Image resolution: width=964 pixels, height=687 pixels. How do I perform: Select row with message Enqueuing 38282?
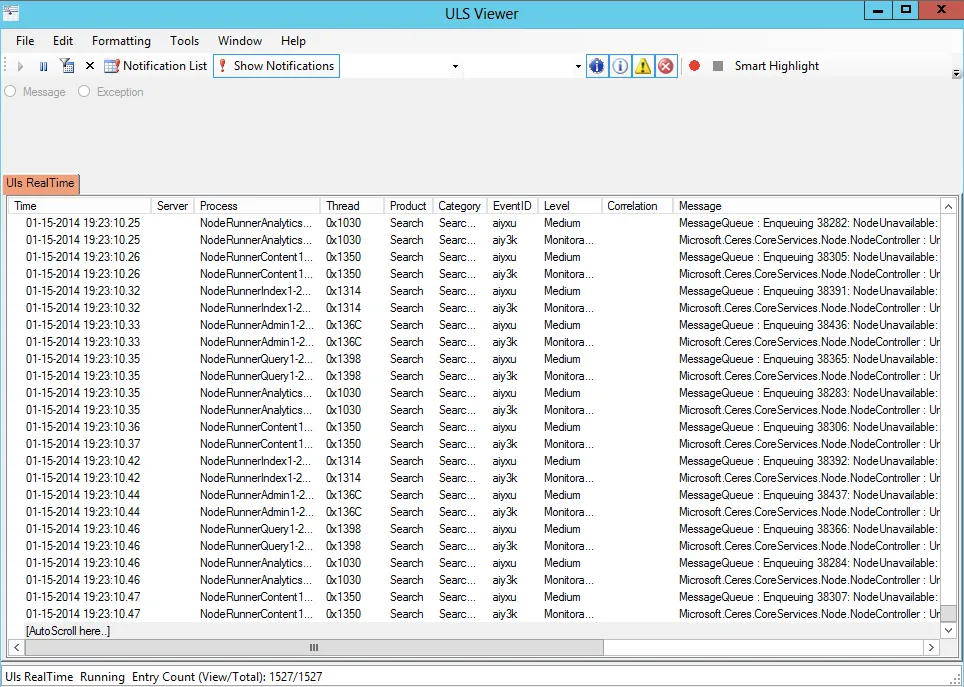tap(474, 223)
